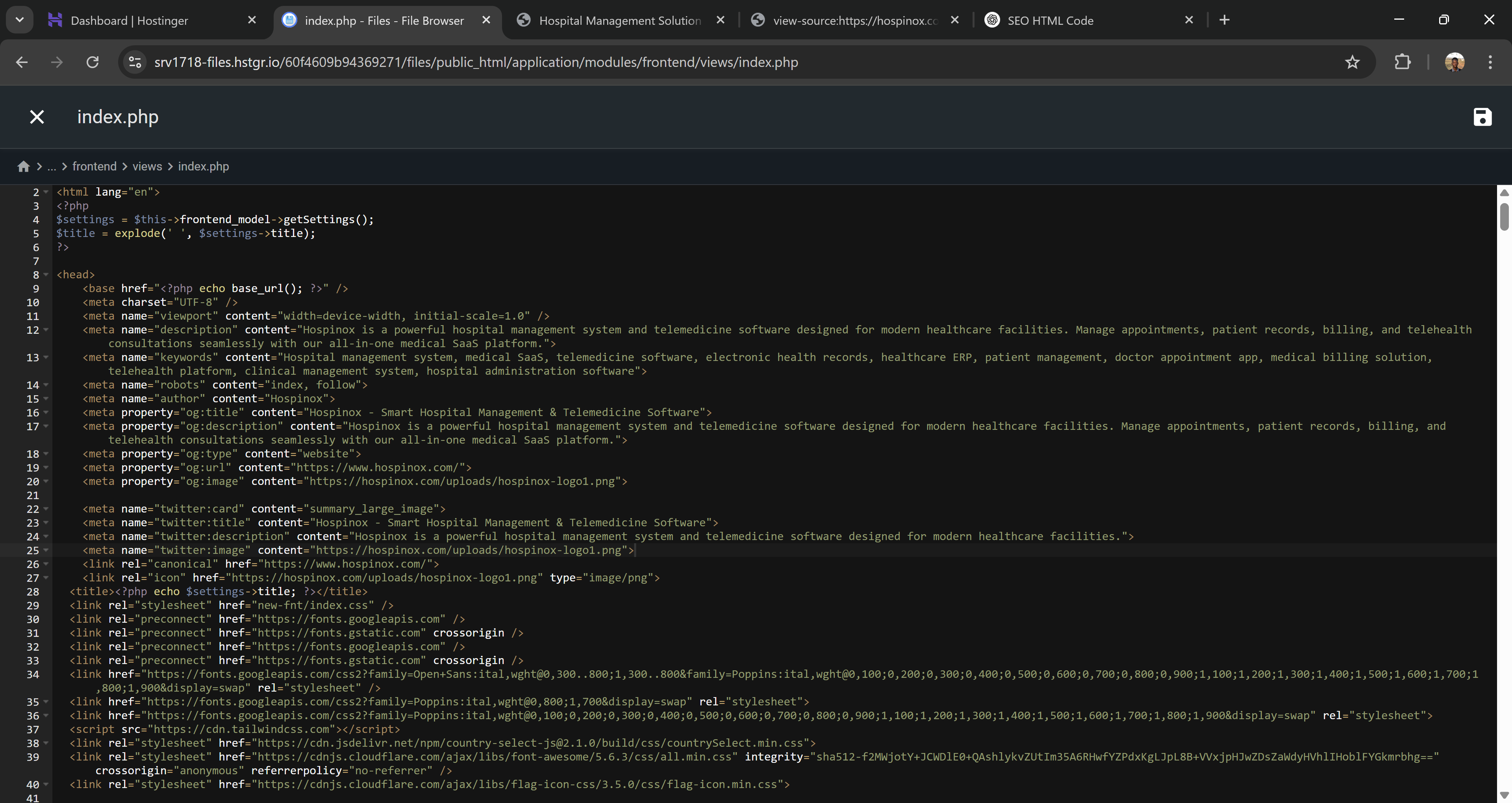Collapse the head tag fold on line 8
This screenshot has width=1512, height=803.
(46, 275)
